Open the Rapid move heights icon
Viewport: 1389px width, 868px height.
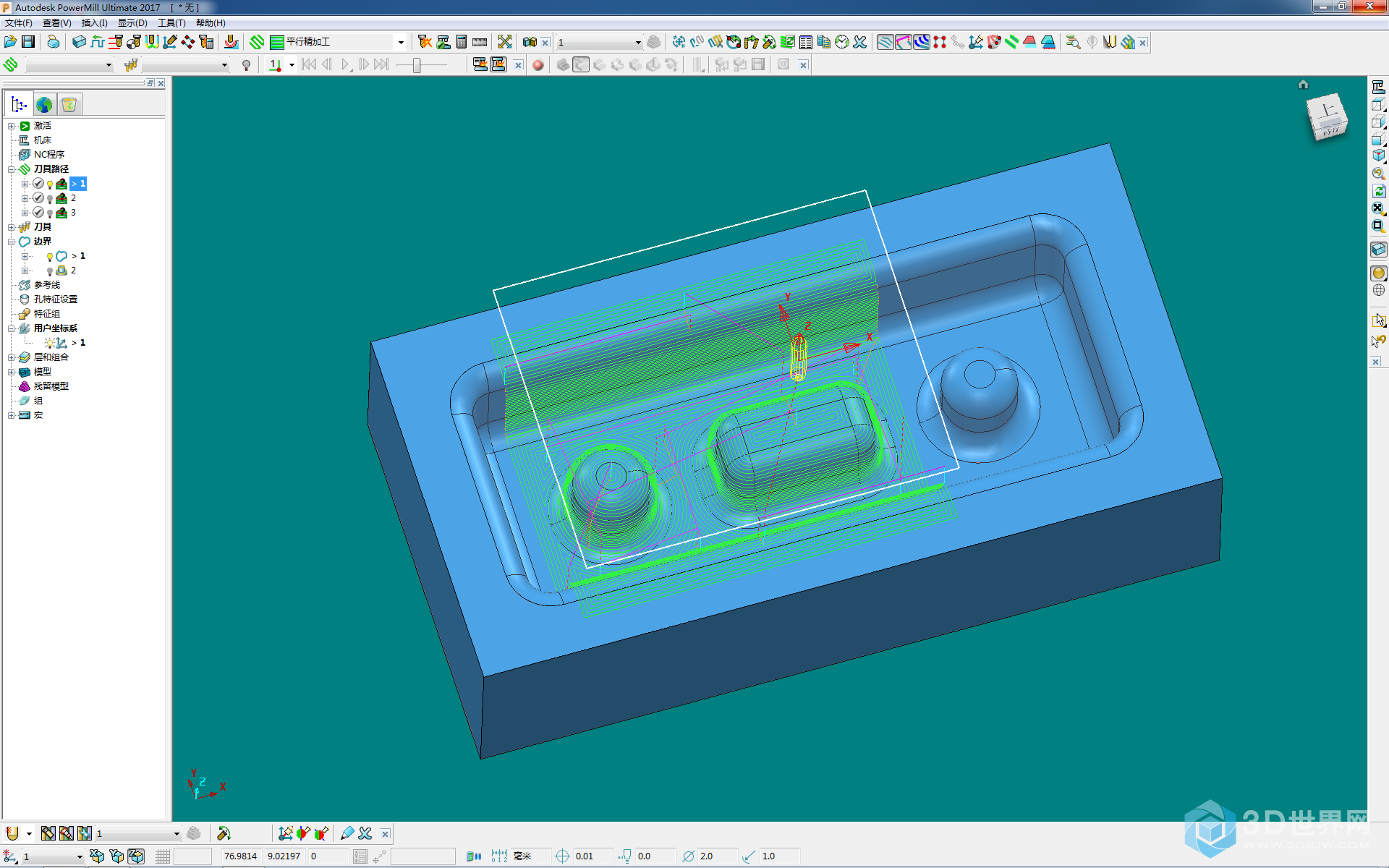[x=115, y=42]
